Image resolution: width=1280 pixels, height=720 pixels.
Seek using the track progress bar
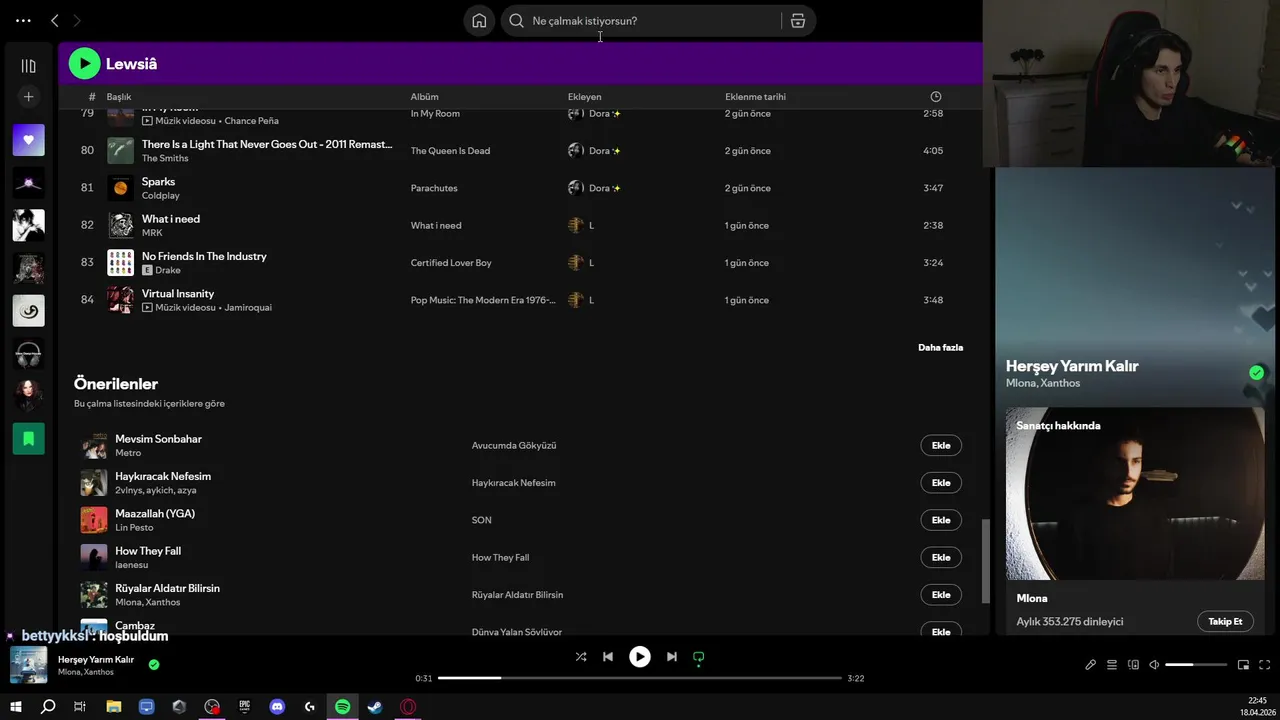tap(640, 678)
